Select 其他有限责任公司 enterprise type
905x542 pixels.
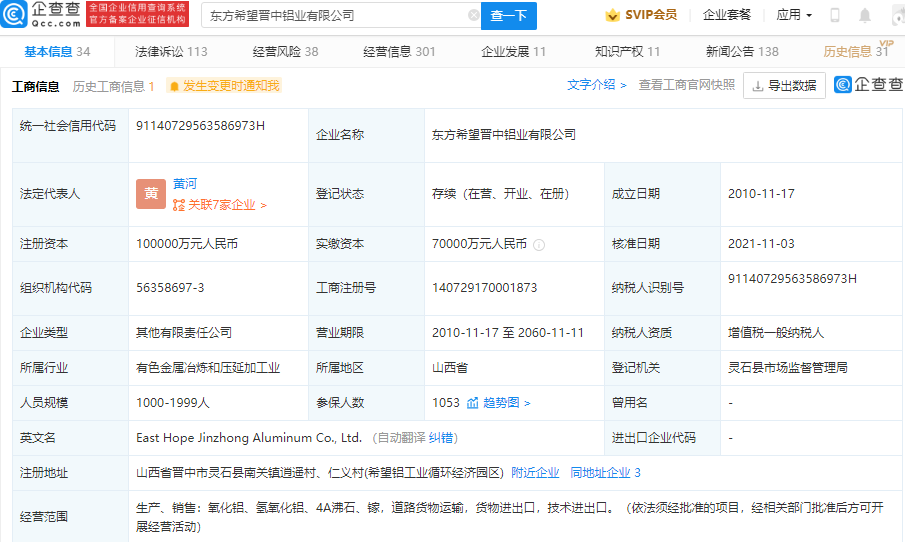184,332
